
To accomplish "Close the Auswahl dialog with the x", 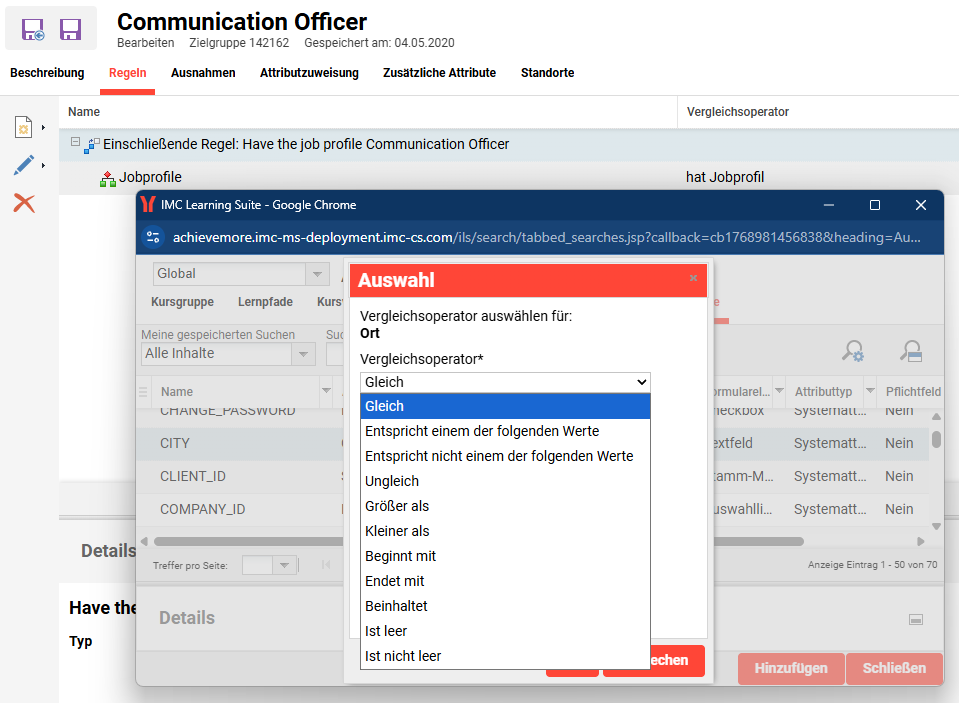I will (693, 278).
